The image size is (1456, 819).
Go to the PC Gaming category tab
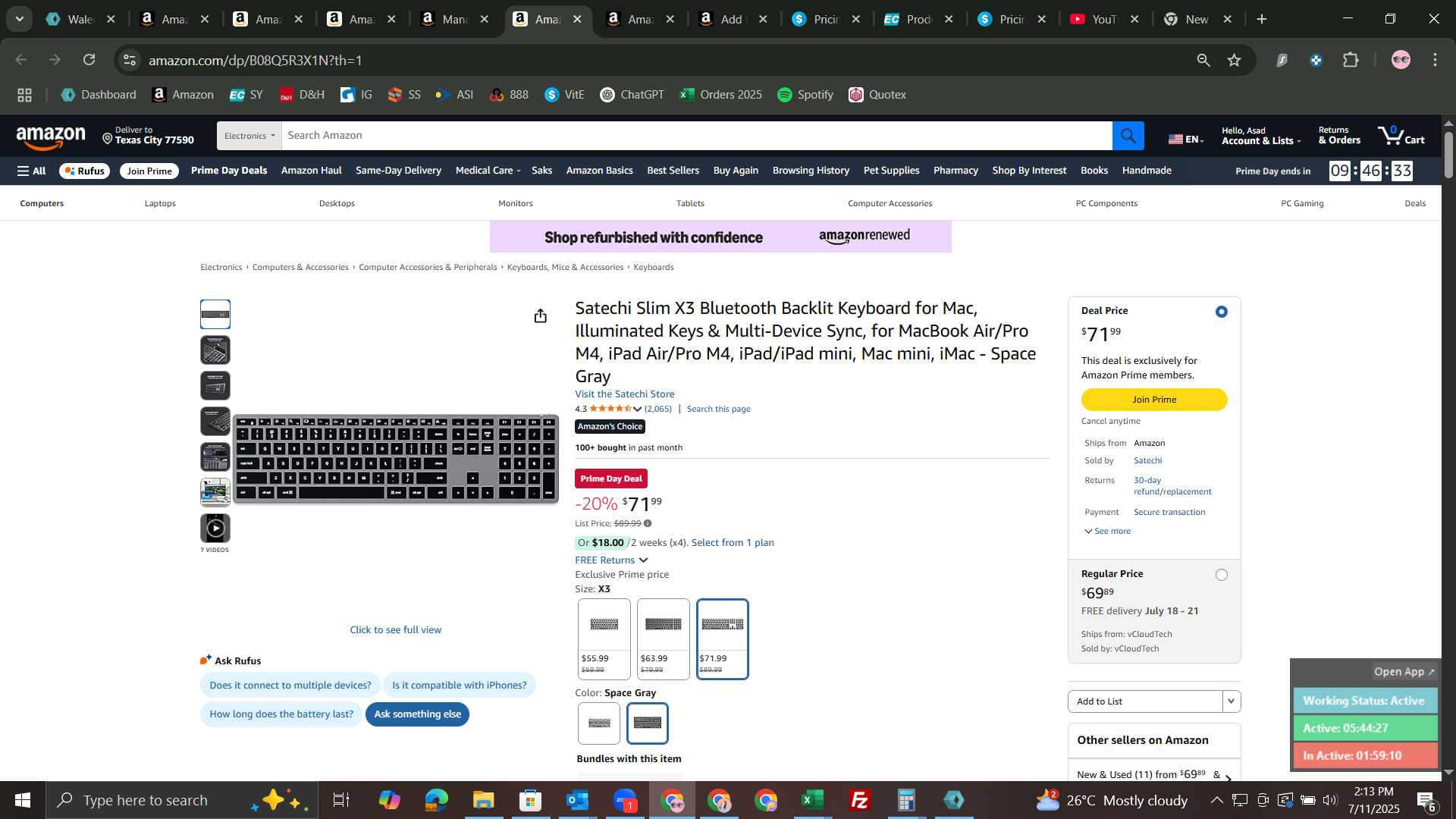1302,203
